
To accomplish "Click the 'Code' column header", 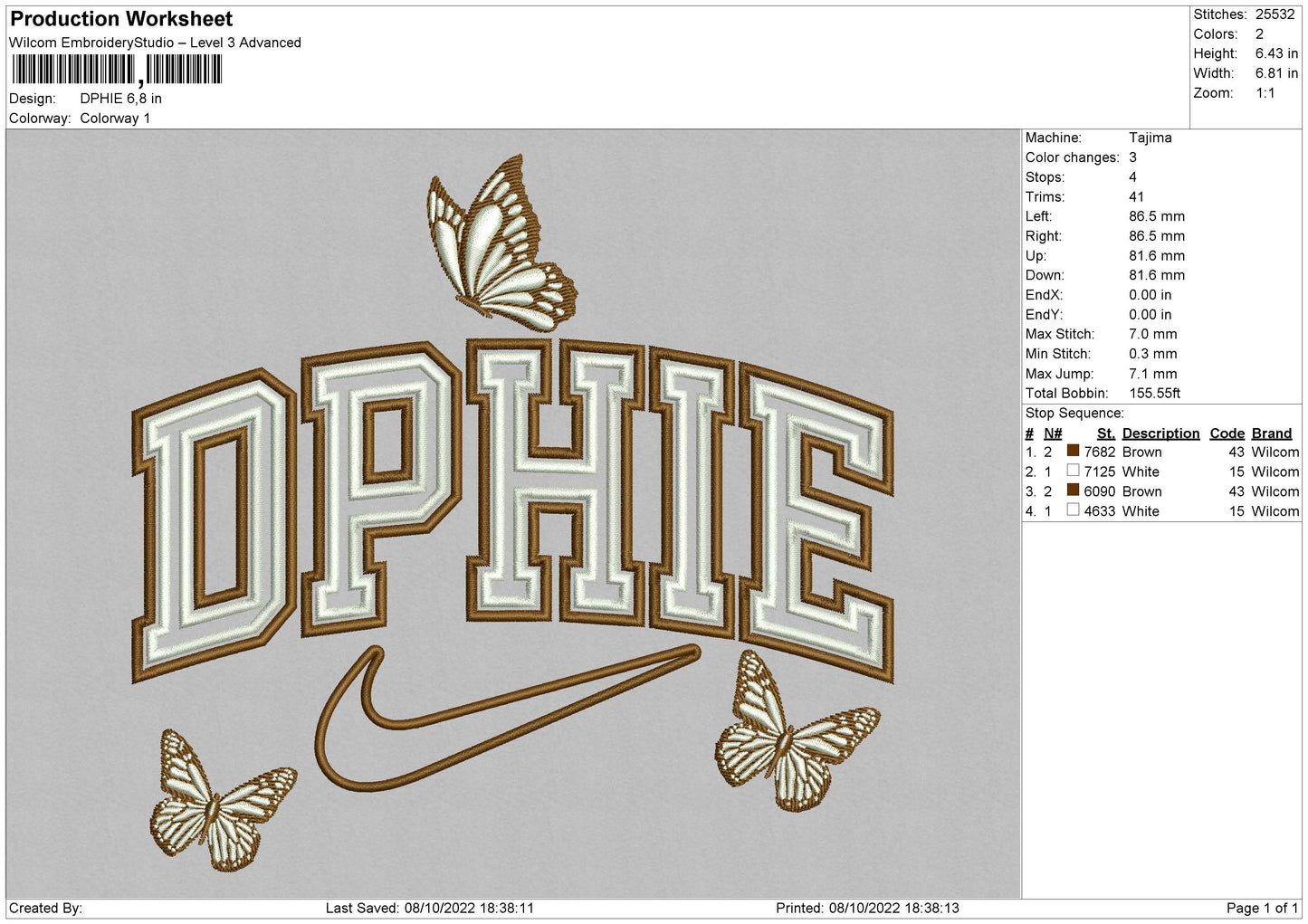I will point(1227,433).
